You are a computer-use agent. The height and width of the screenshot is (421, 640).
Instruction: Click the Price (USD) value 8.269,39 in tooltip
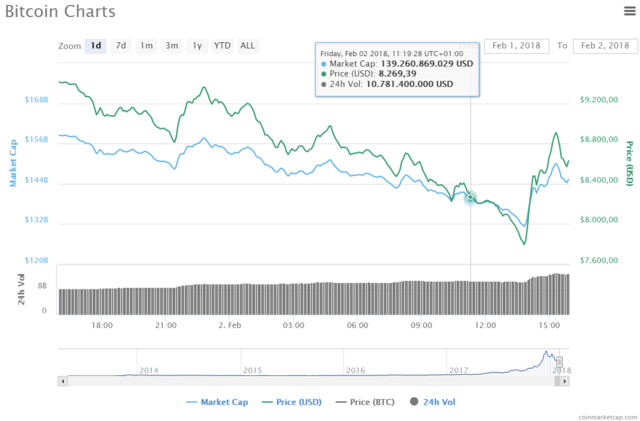[397, 74]
